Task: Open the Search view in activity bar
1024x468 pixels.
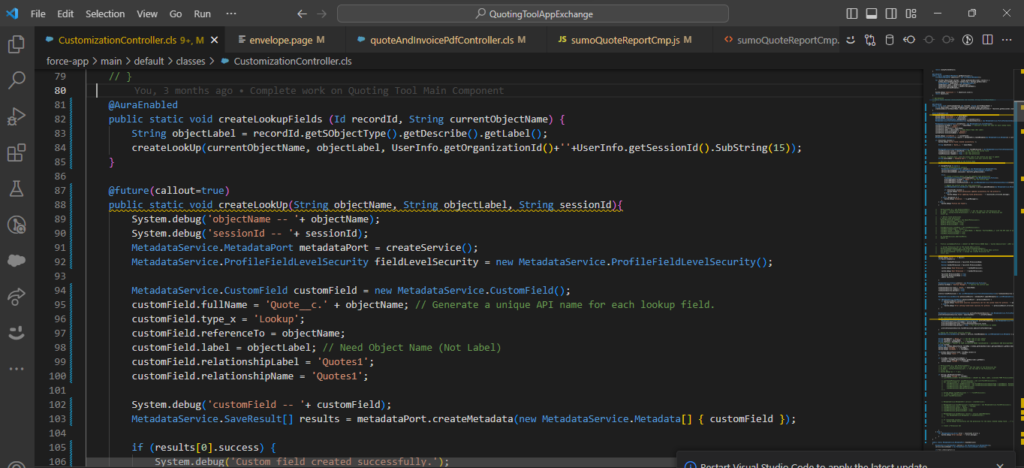Action: 16,80
